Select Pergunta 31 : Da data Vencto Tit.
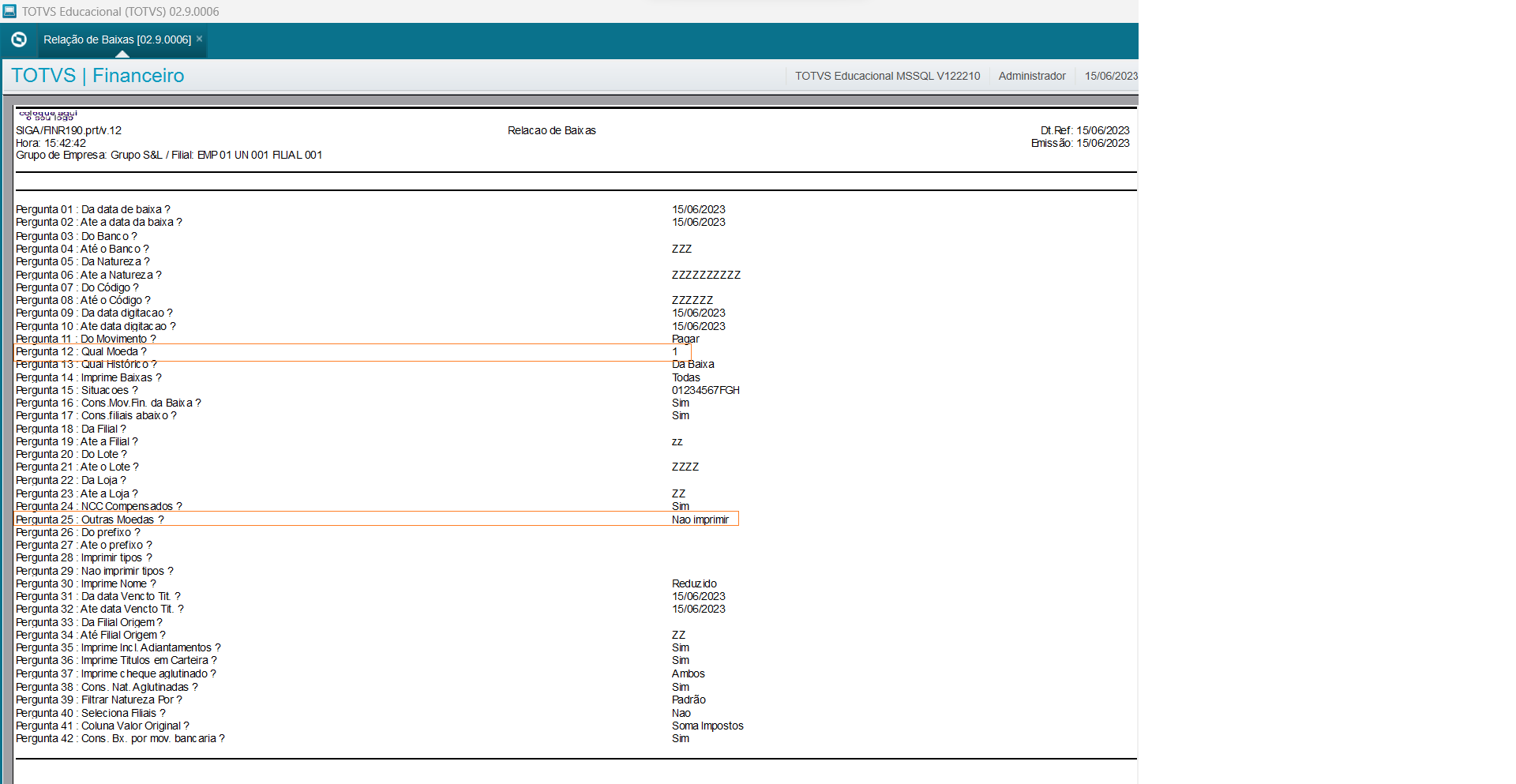Image resolution: width=1516 pixels, height=784 pixels. click(98, 596)
